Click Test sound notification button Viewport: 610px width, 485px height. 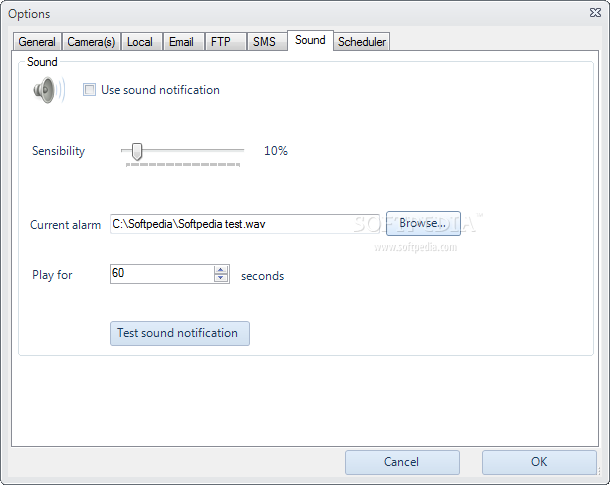(x=180, y=333)
